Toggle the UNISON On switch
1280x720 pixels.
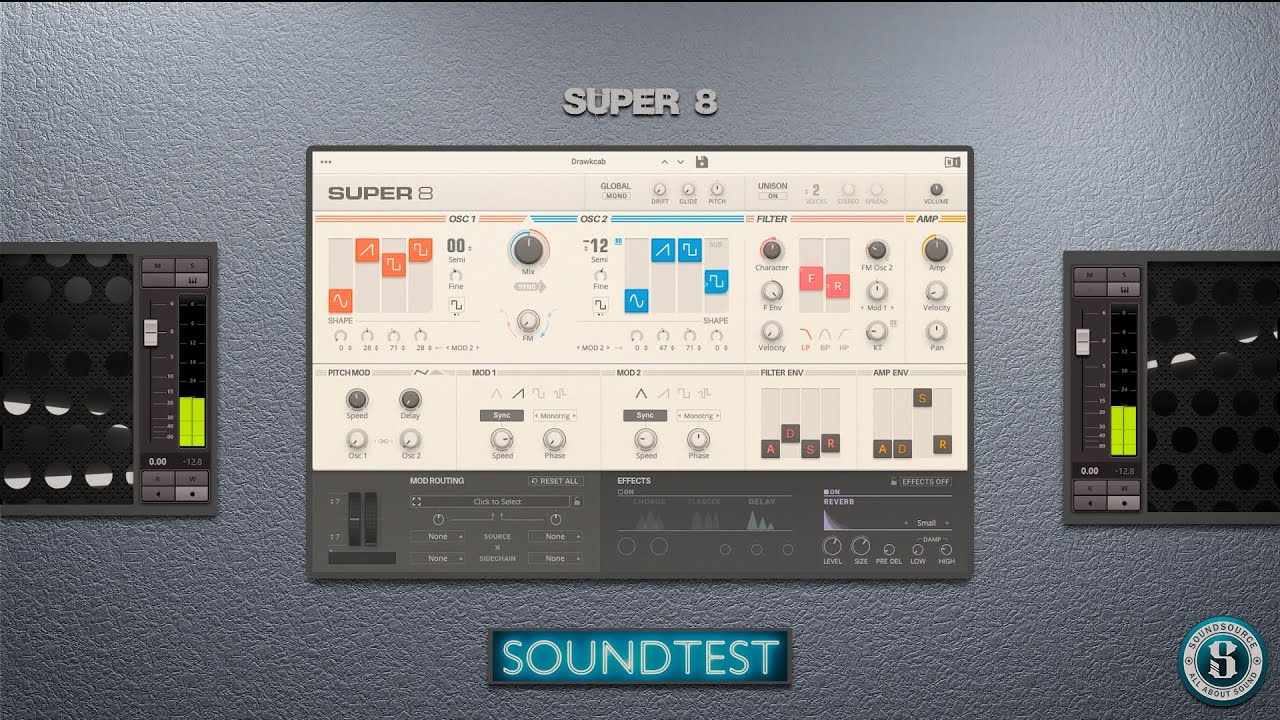coord(772,196)
